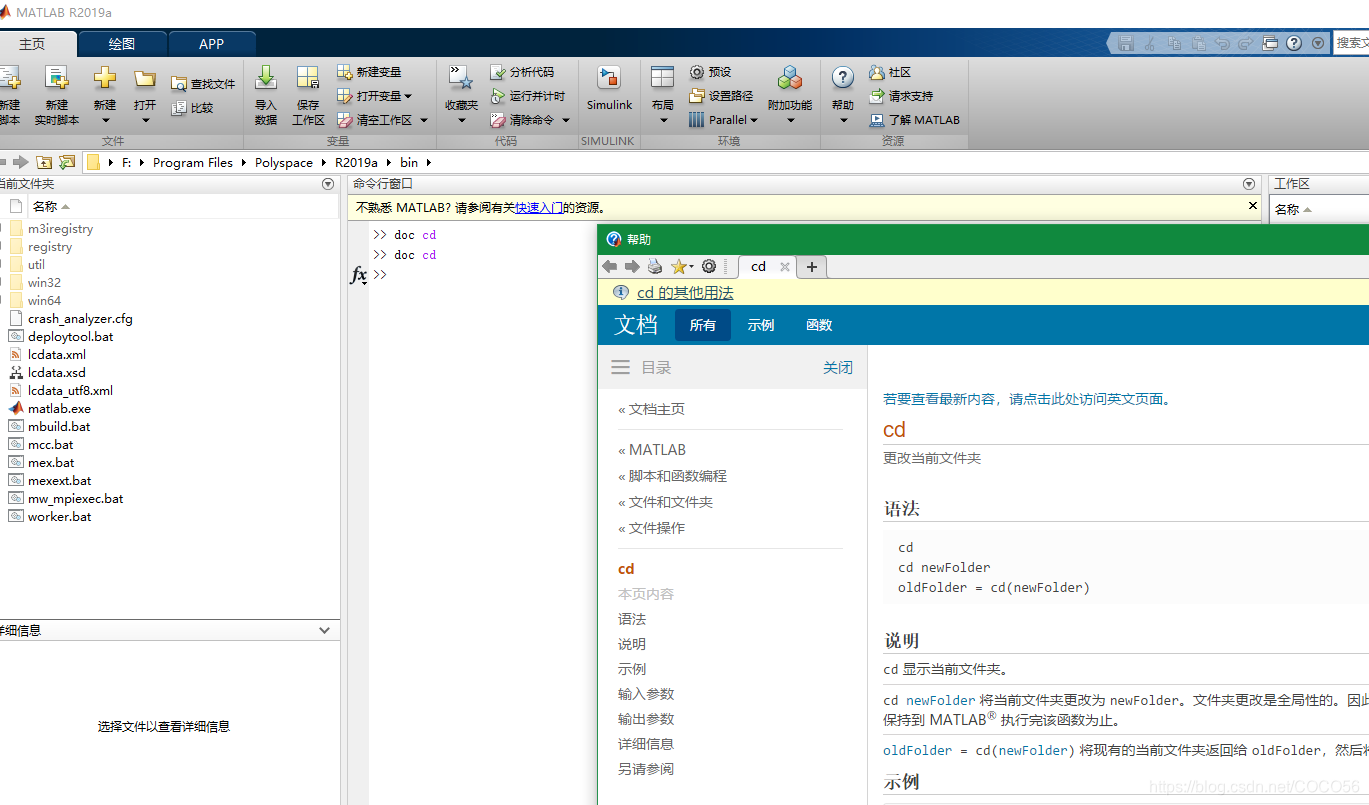
Task: Expand the 布局 layout dropdown
Action: point(663,120)
